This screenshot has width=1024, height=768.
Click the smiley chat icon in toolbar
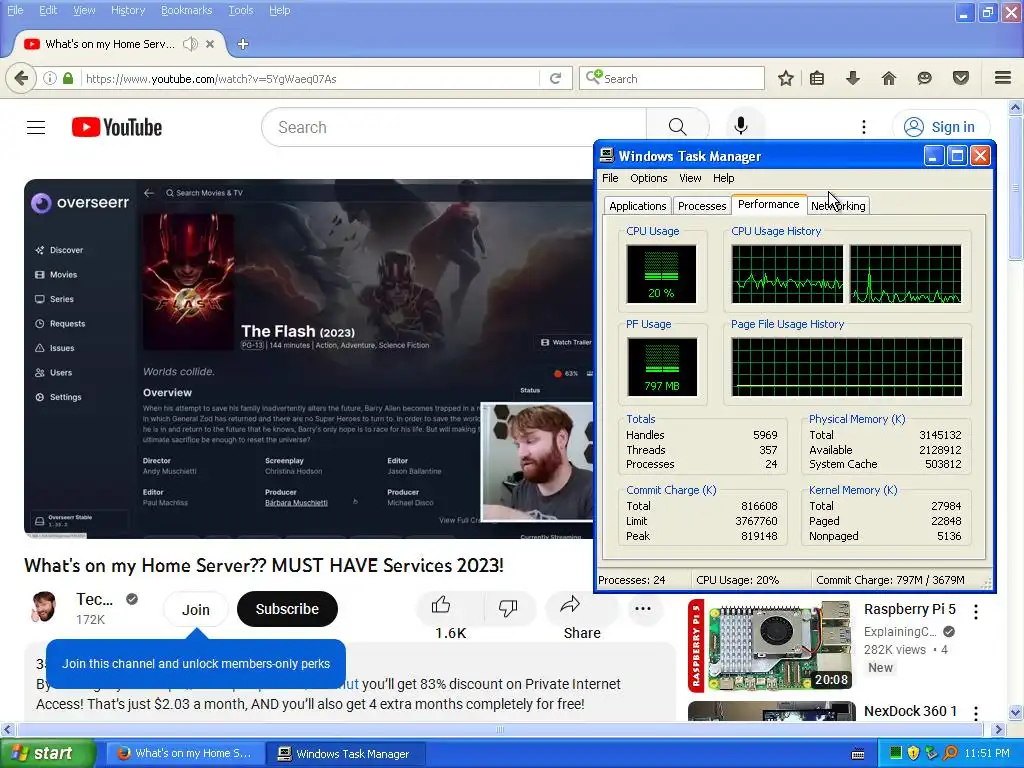[x=924, y=78]
